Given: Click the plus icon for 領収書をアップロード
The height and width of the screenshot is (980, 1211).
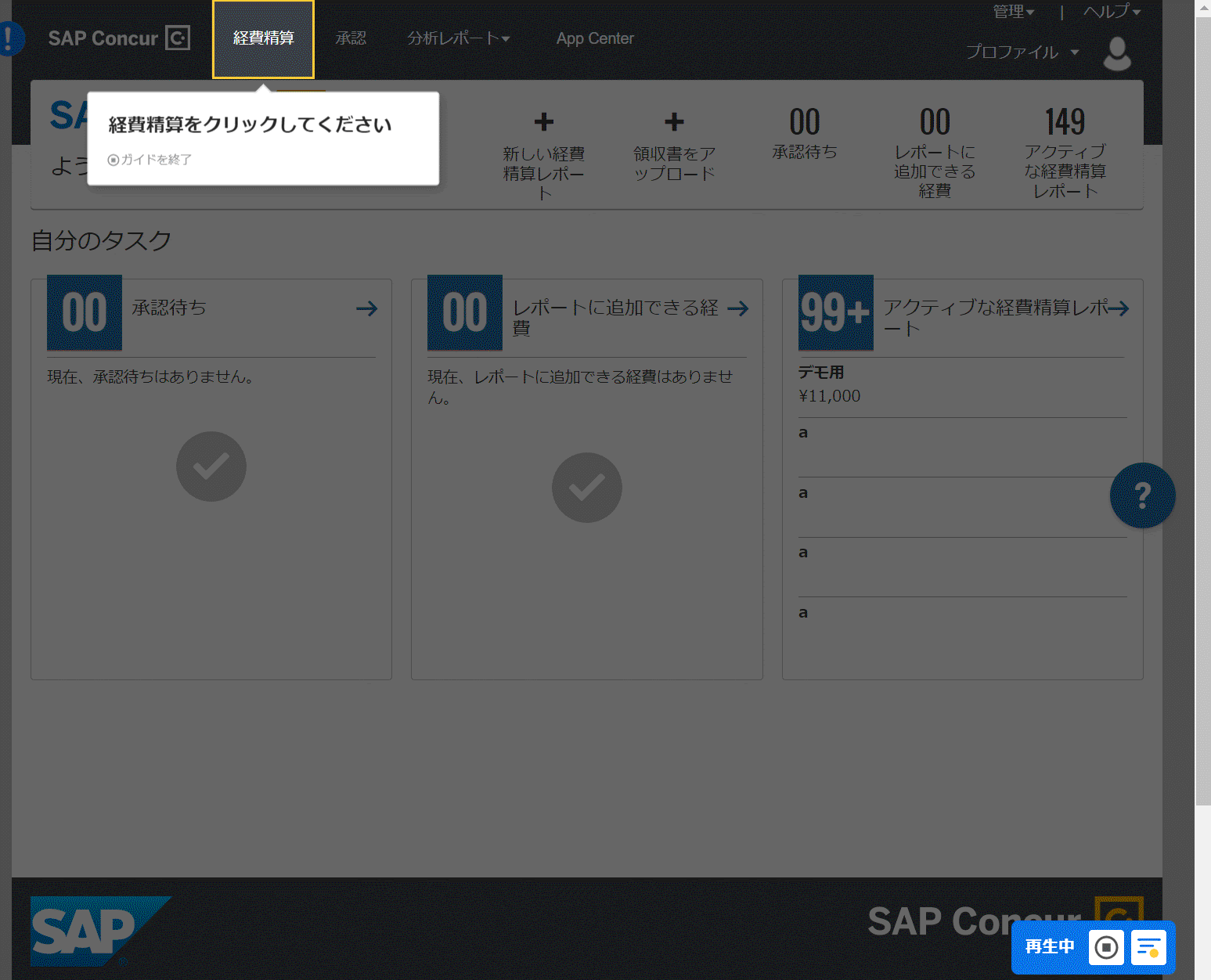Looking at the screenshot, I should 674,122.
